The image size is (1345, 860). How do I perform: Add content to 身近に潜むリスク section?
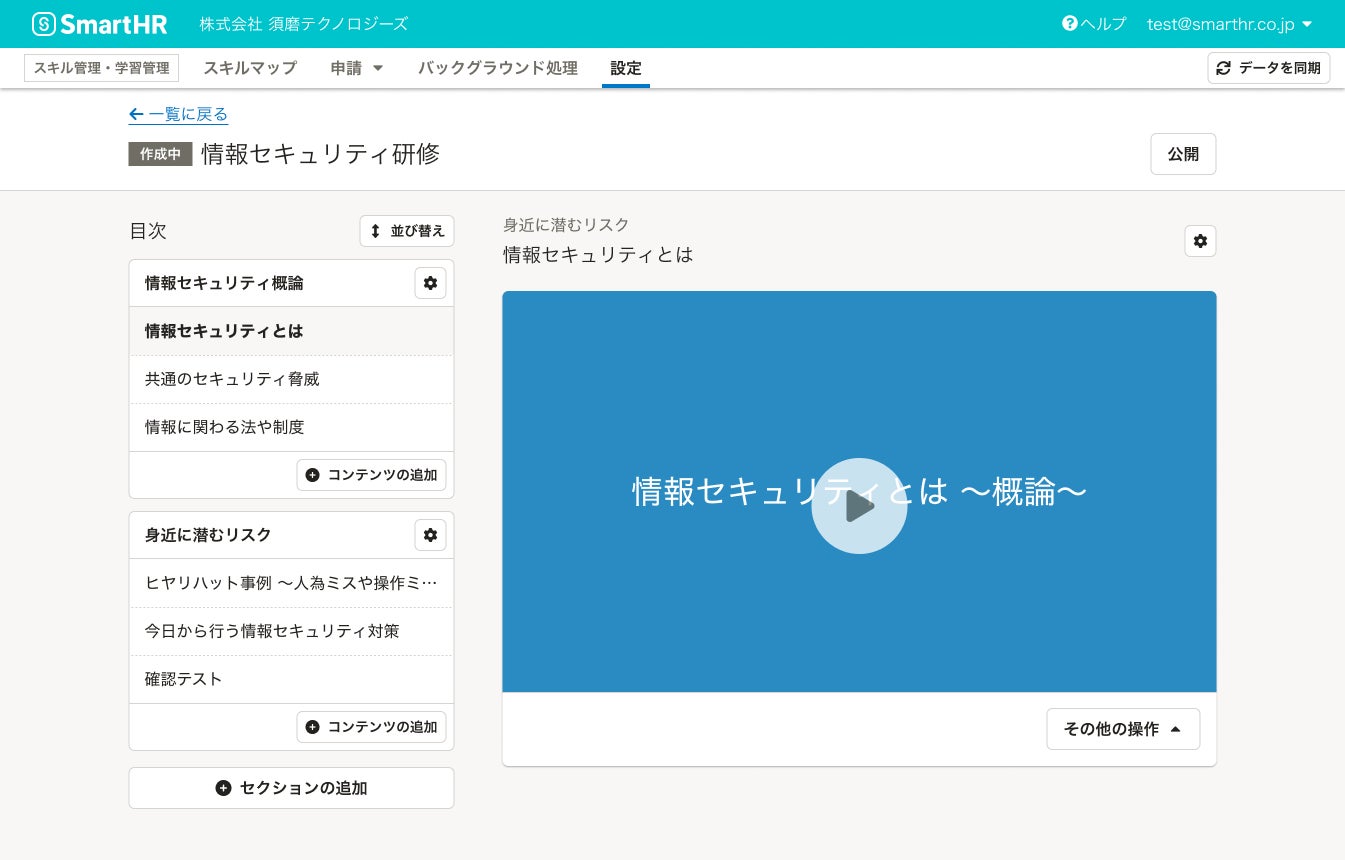click(371, 727)
